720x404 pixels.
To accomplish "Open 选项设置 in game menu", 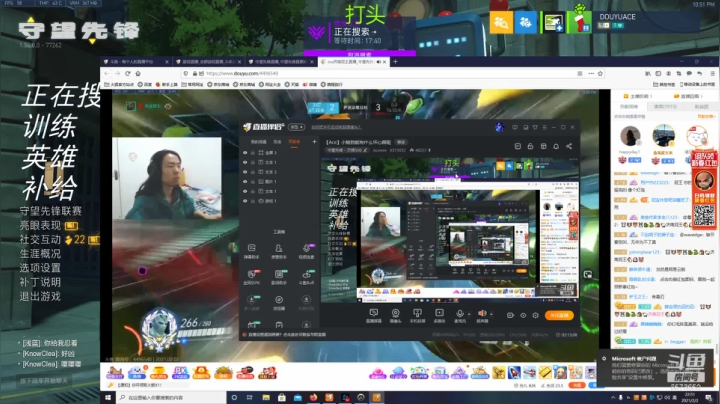I will pyautogui.click(x=40, y=268).
